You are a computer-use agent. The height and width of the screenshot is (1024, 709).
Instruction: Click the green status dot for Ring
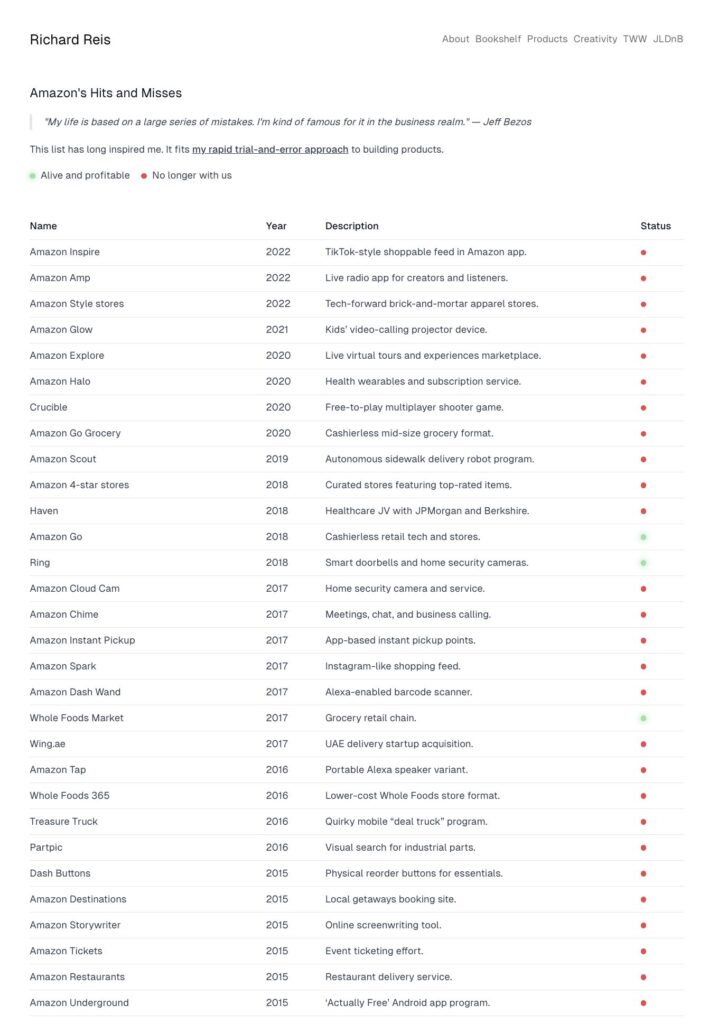click(643, 563)
